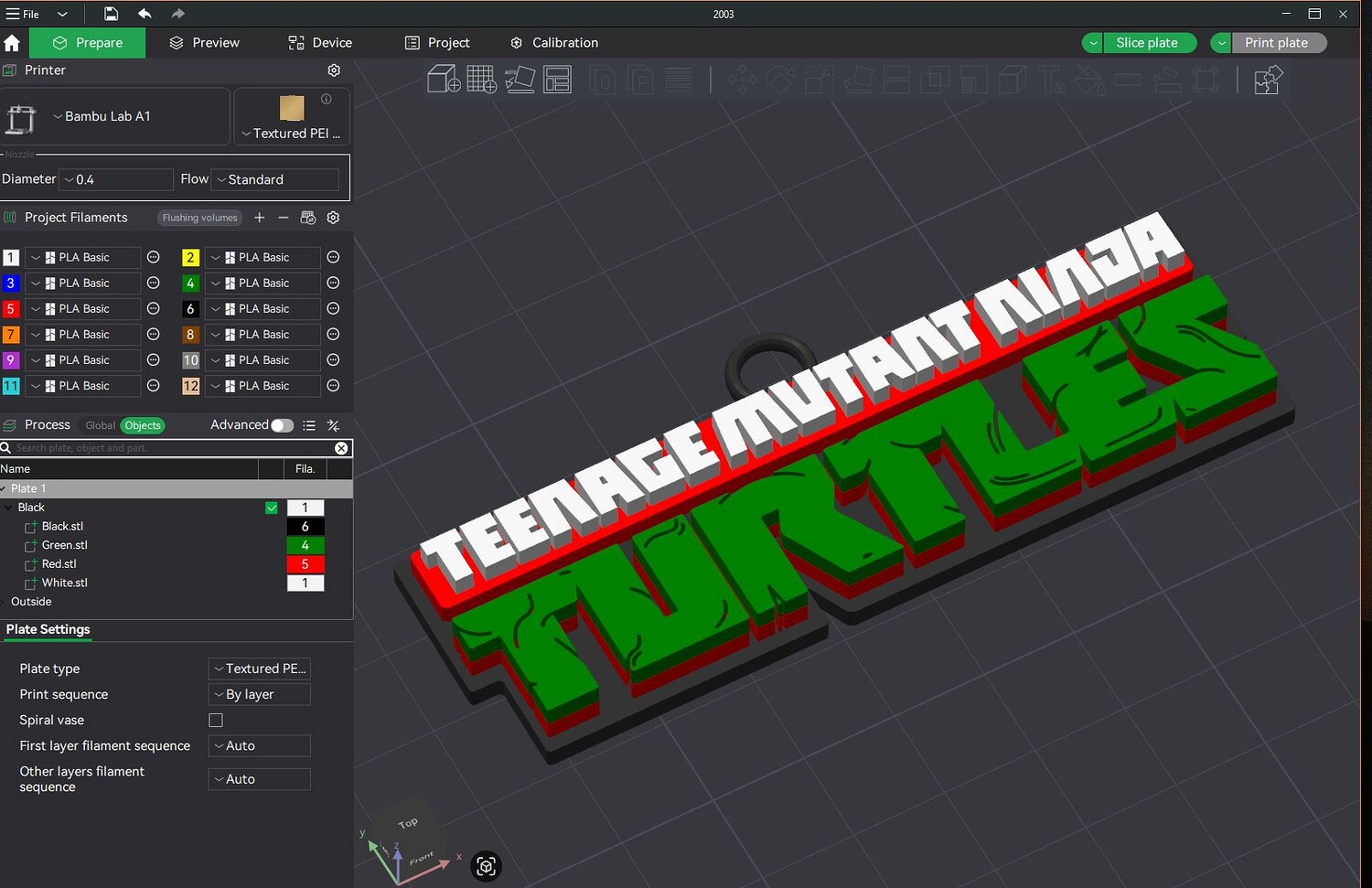Viewport: 1372px width, 888px height.
Task: Open the Assembly View puzzle icon
Action: click(1268, 80)
